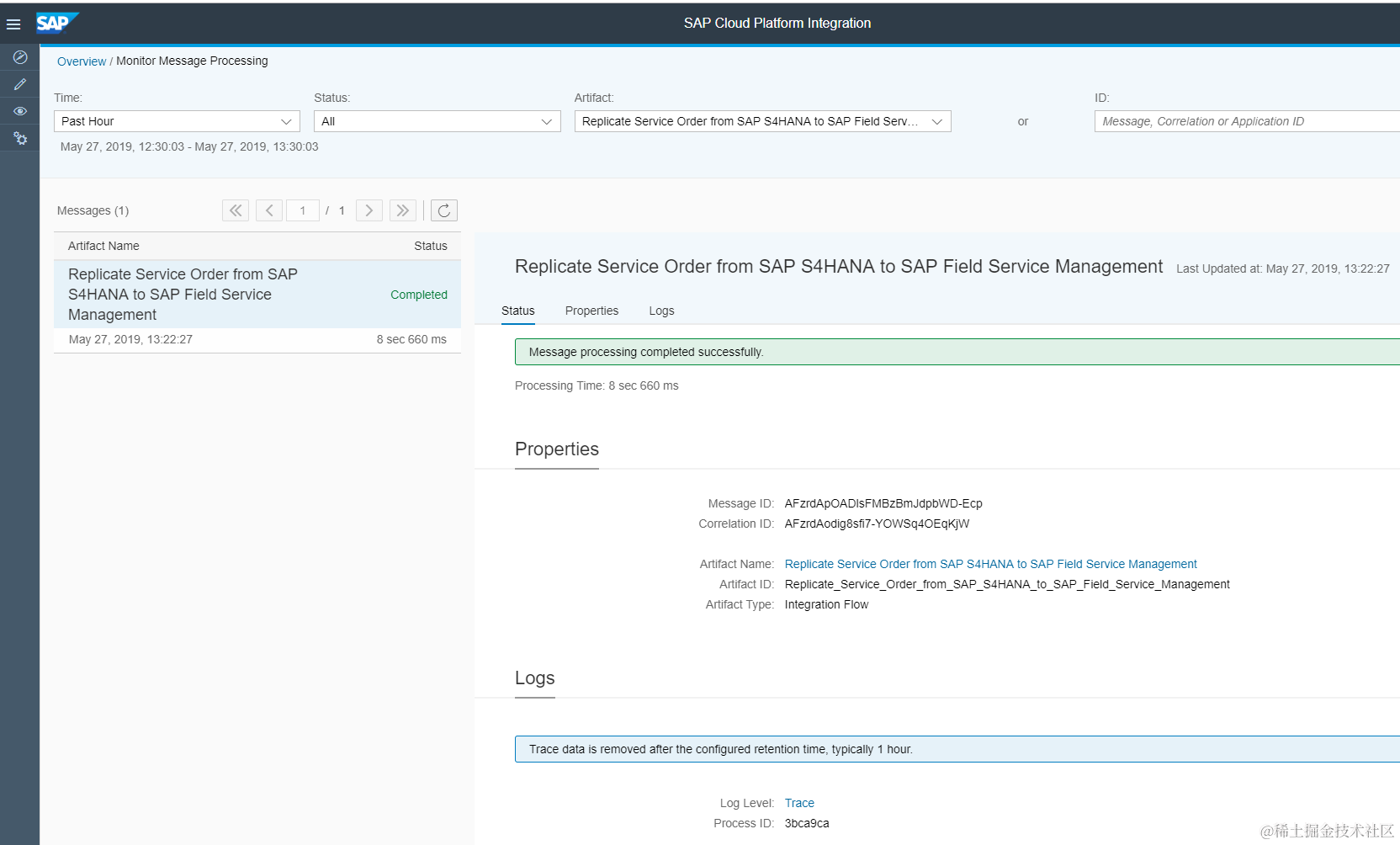Screen dimensions: 1400x845
Task: Select the Process ID value 3bca9ca
Action: 807,823
